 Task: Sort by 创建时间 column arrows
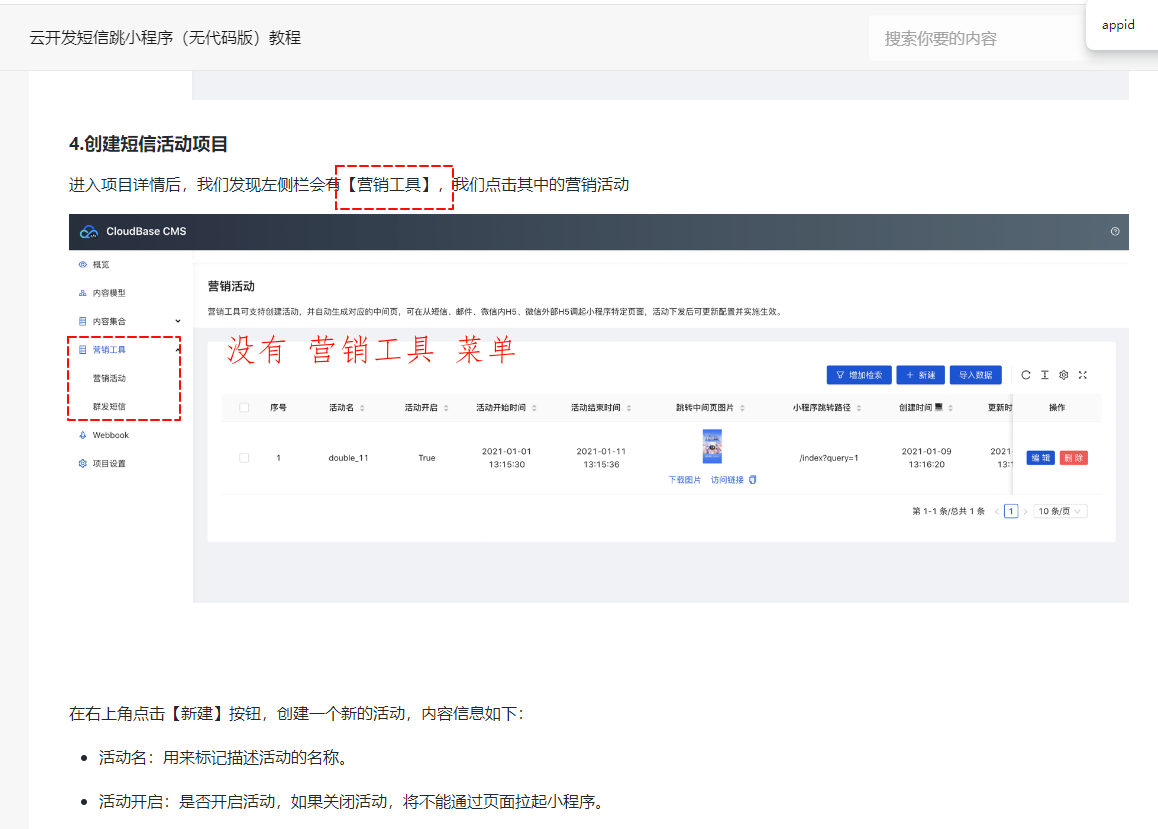coord(950,407)
